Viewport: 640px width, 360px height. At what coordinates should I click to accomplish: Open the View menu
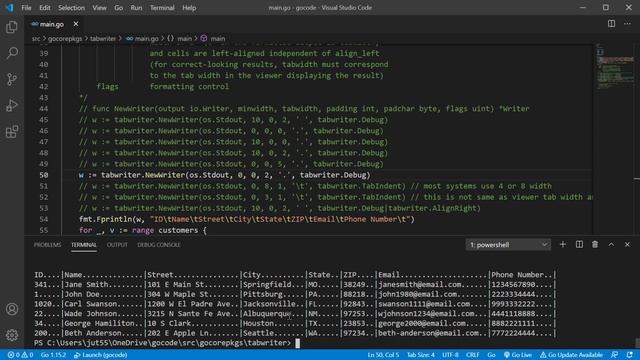coord(99,8)
